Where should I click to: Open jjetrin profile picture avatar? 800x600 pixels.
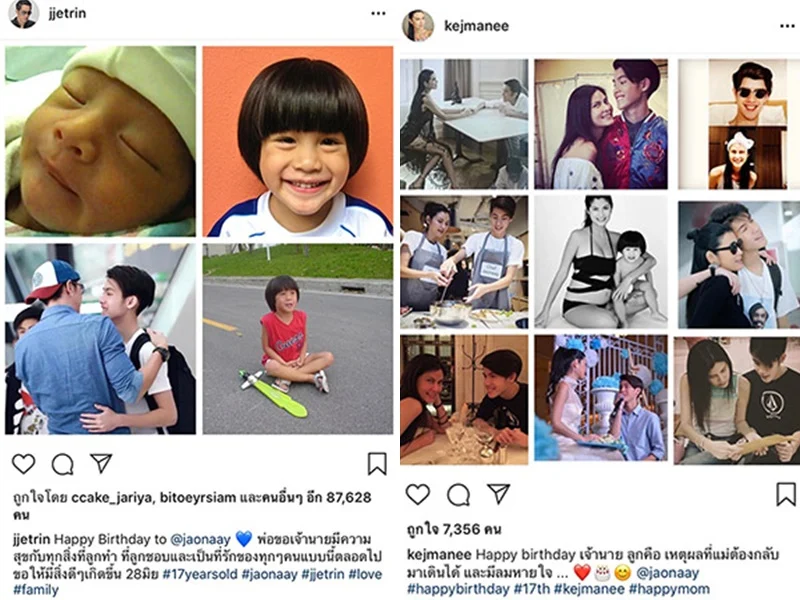click(x=23, y=13)
